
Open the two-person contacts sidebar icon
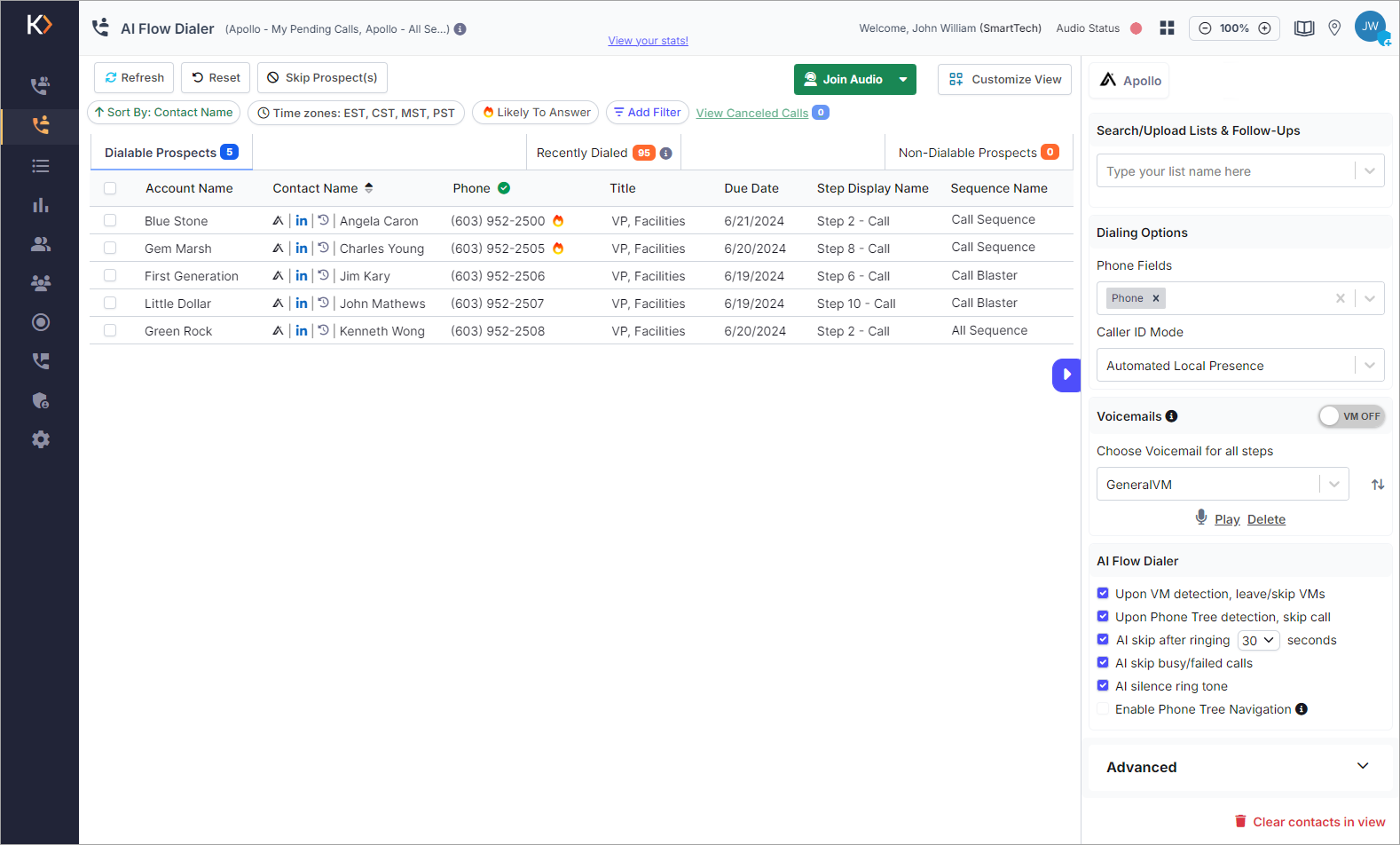pos(41,244)
